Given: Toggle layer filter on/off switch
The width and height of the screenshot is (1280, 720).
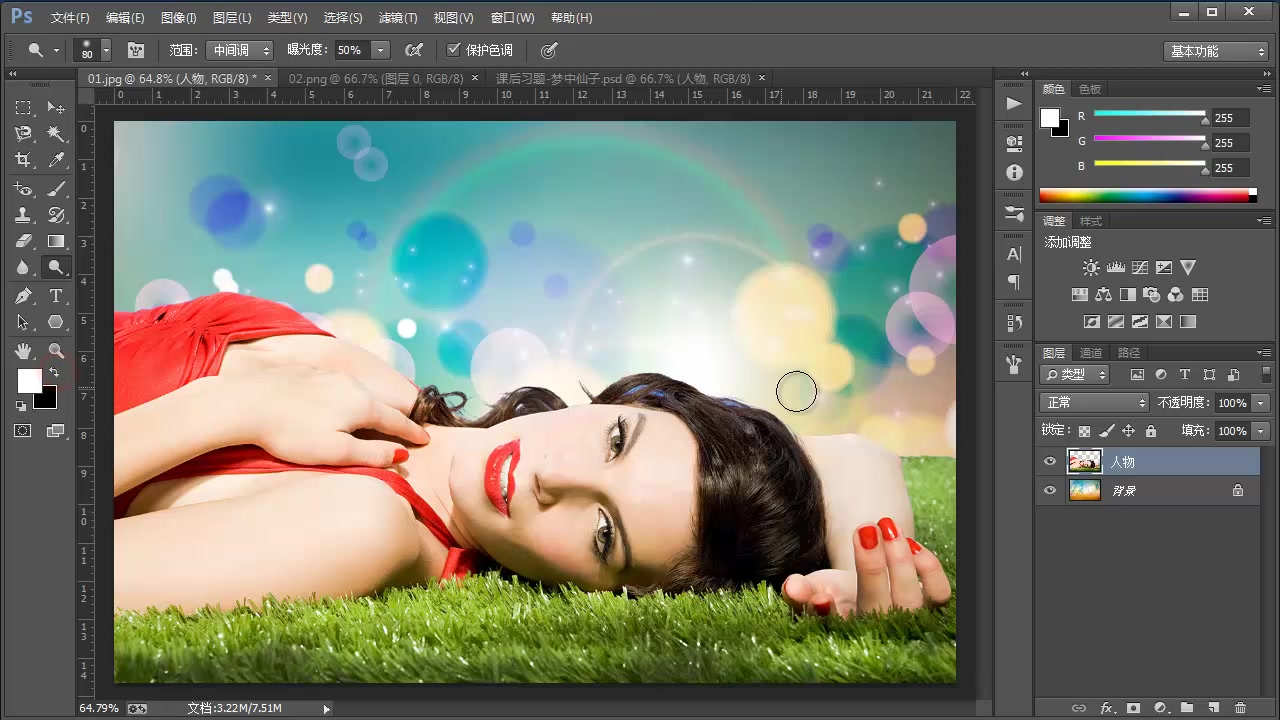Looking at the screenshot, I should [x=1267, y=374].
